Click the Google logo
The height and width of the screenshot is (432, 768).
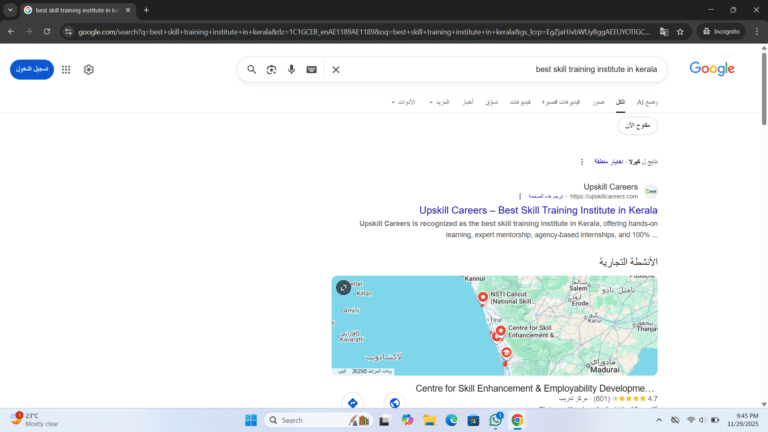712,69
